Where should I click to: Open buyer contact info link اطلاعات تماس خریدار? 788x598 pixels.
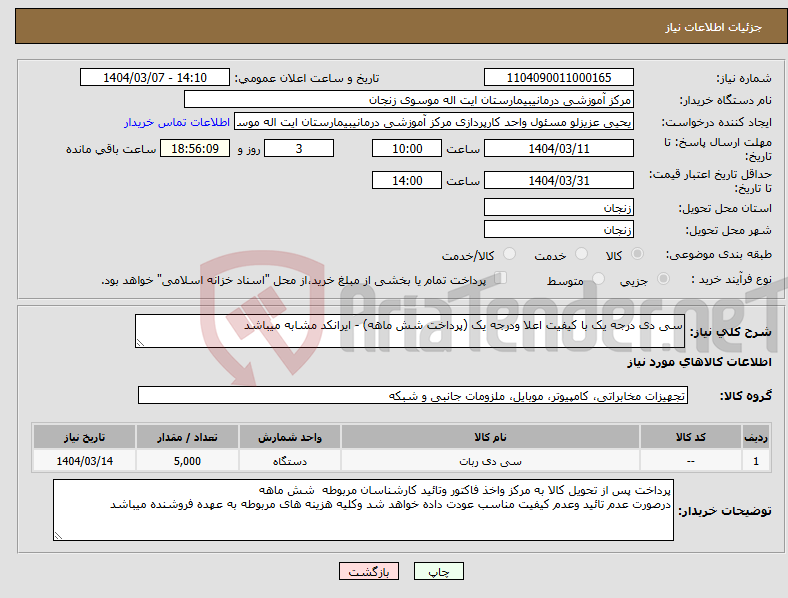pos(177,122)
